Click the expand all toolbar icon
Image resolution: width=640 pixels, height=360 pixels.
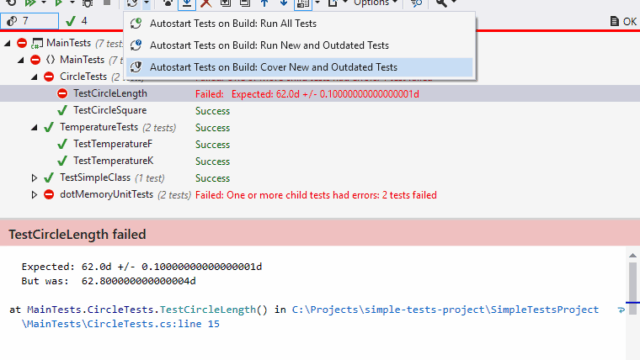(225, 3)
